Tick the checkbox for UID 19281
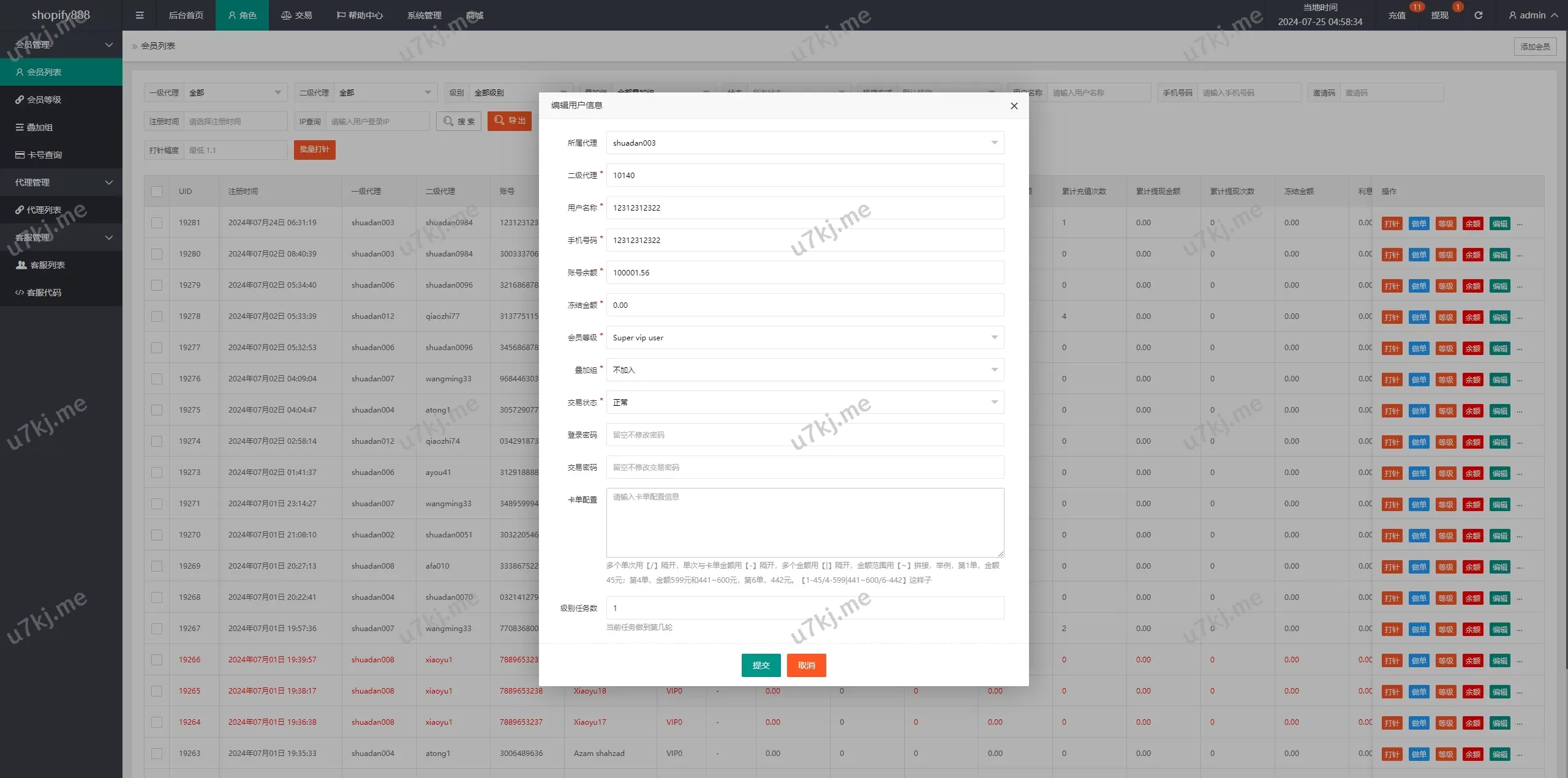Viewport: 1568px width, 778px height. 157,223
